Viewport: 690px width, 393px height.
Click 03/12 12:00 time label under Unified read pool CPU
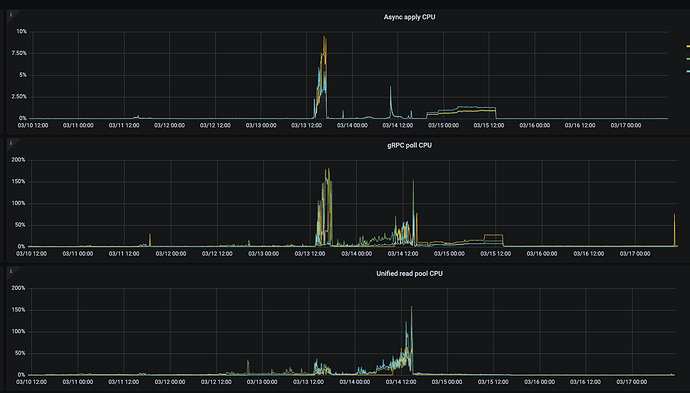click(216, 382)
